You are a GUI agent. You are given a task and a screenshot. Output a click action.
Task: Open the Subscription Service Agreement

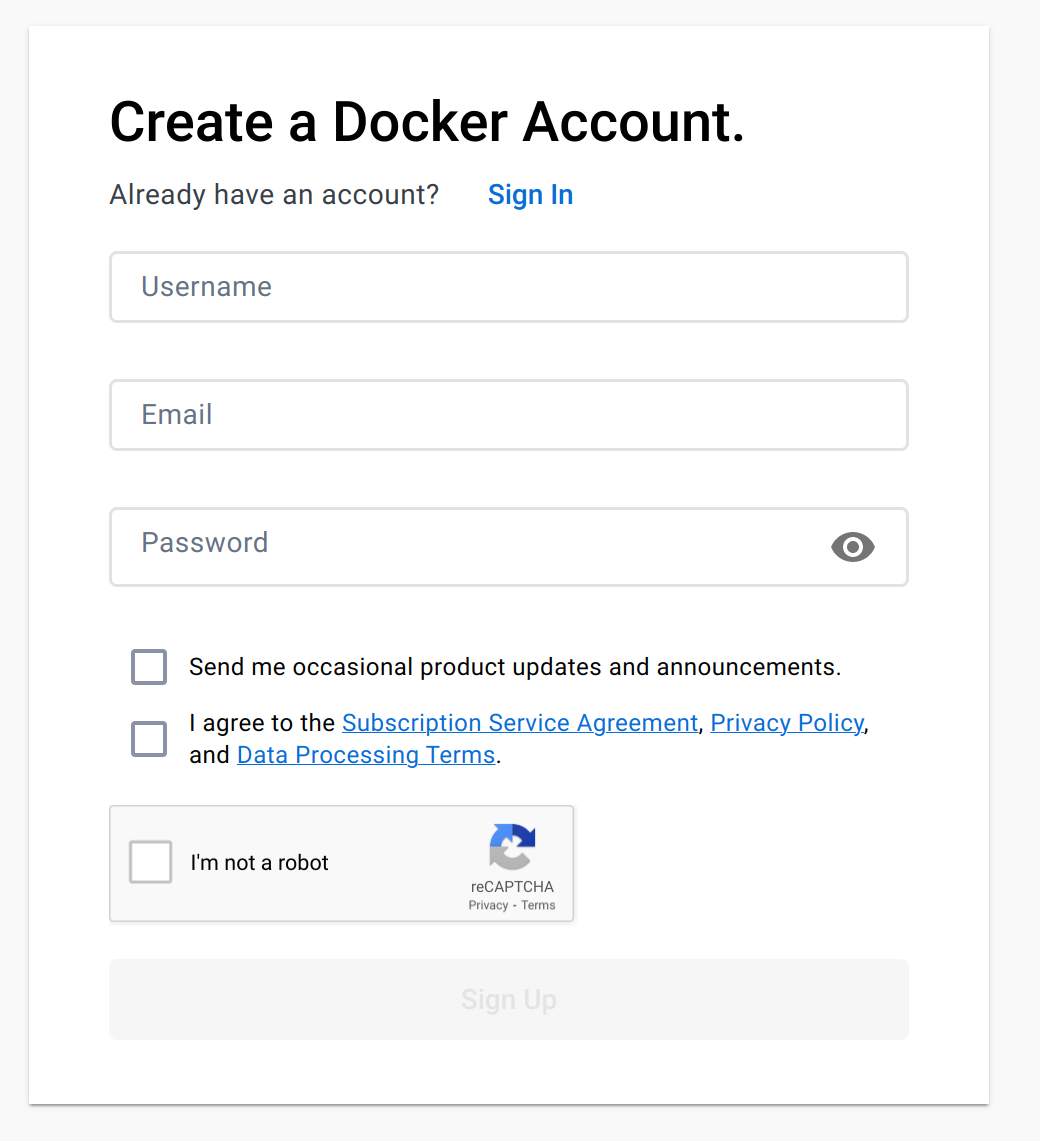[519, 722]
